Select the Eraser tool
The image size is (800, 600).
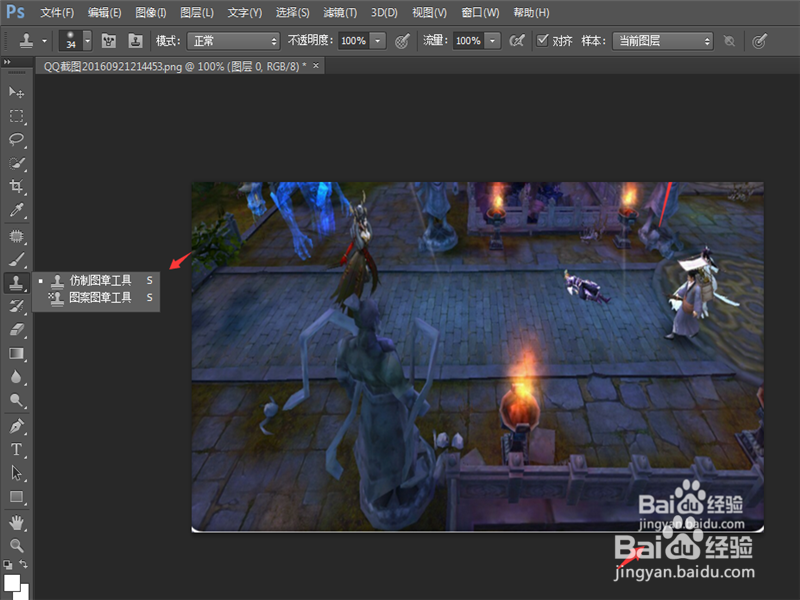(16, 330)
